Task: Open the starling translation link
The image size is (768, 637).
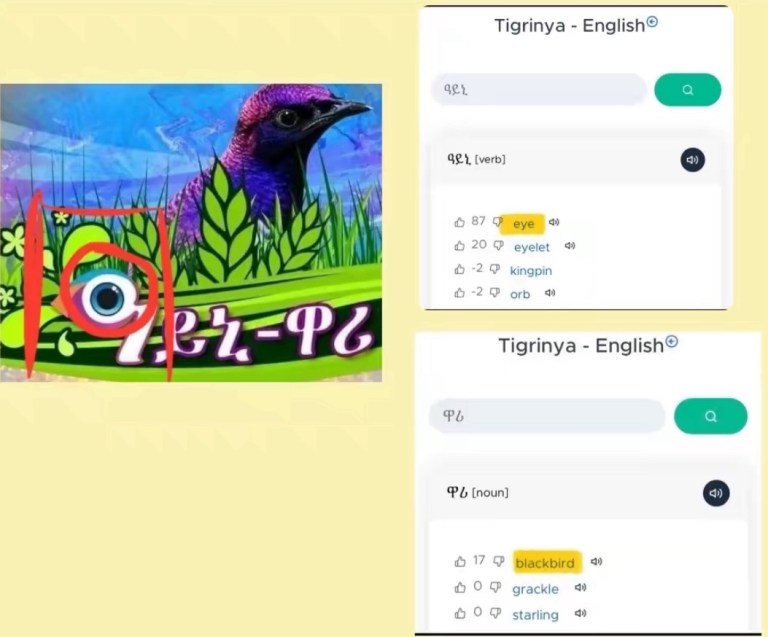Action: point(535,615)
